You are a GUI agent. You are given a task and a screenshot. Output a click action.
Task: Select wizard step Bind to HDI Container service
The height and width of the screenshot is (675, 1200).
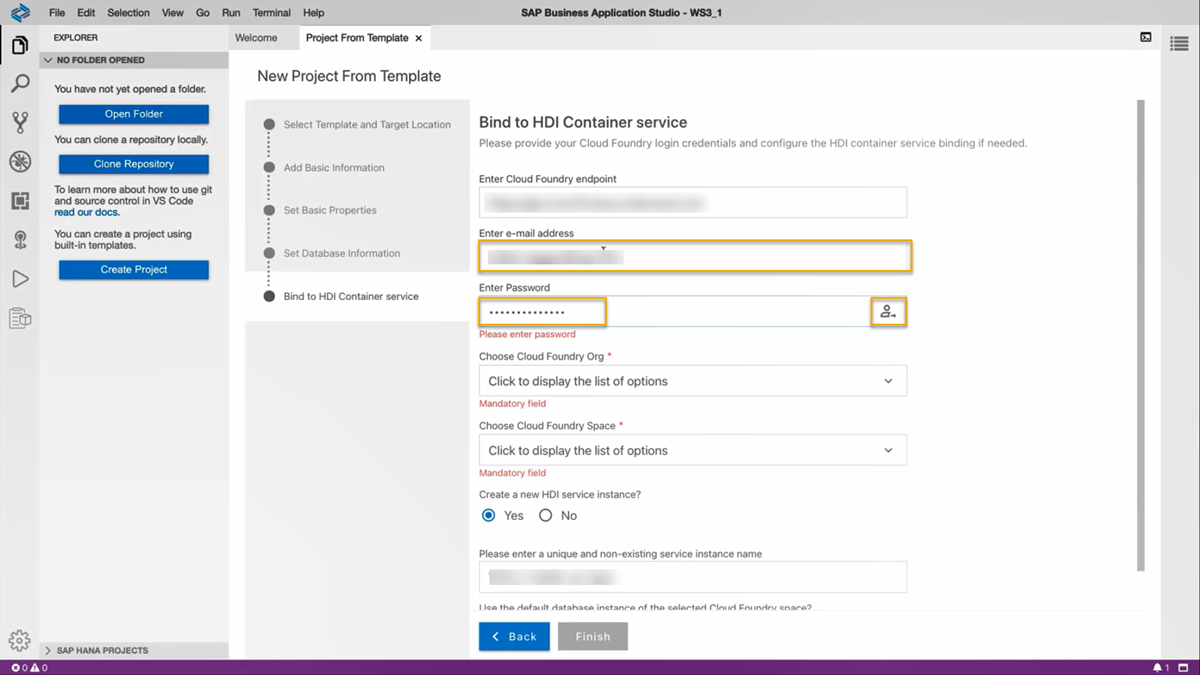(351, 297)
